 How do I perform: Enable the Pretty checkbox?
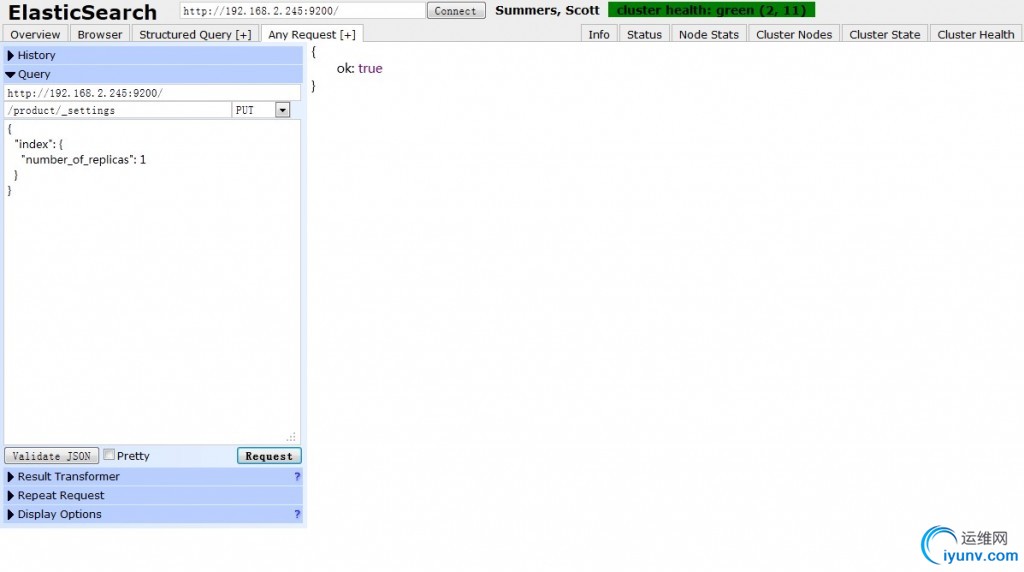pos(109,455)
